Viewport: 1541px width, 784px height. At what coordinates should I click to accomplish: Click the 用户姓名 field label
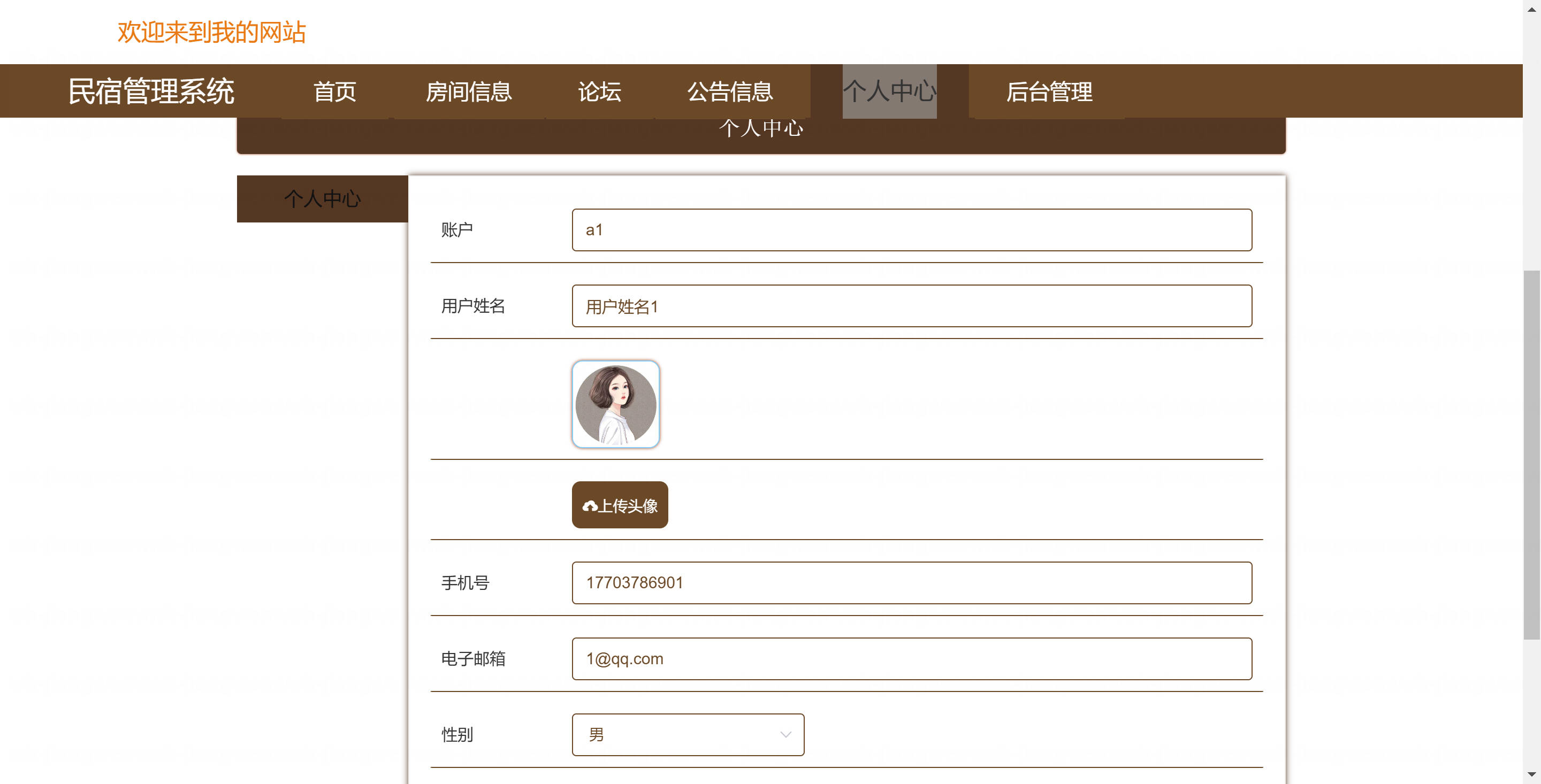click(473, 305)
